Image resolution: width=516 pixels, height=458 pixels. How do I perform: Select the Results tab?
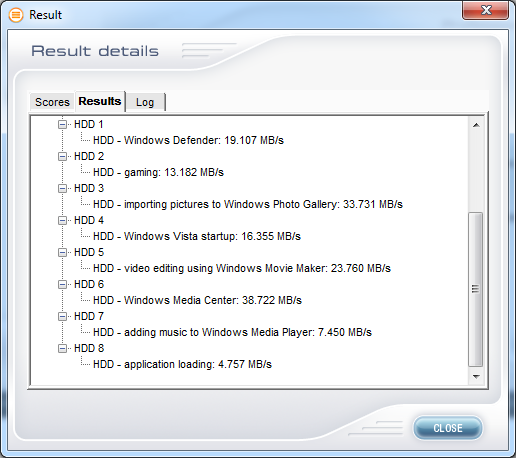(100, 101)
